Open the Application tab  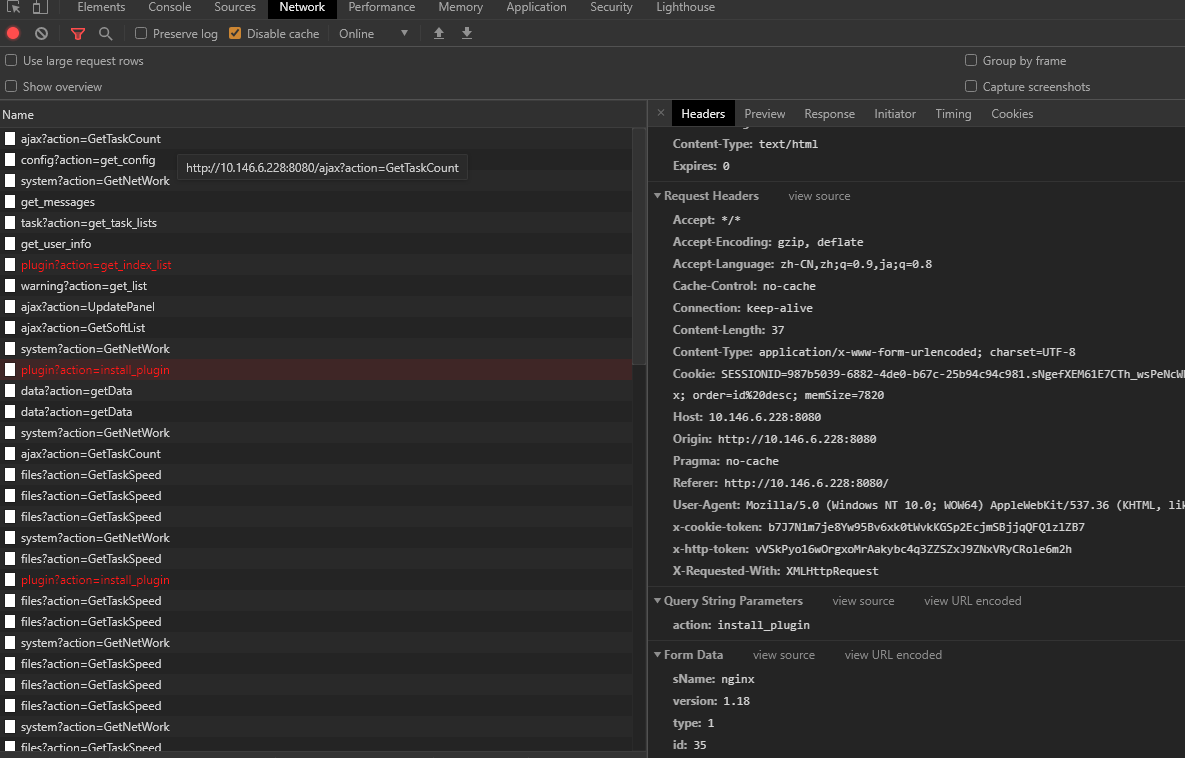(537, 7)
